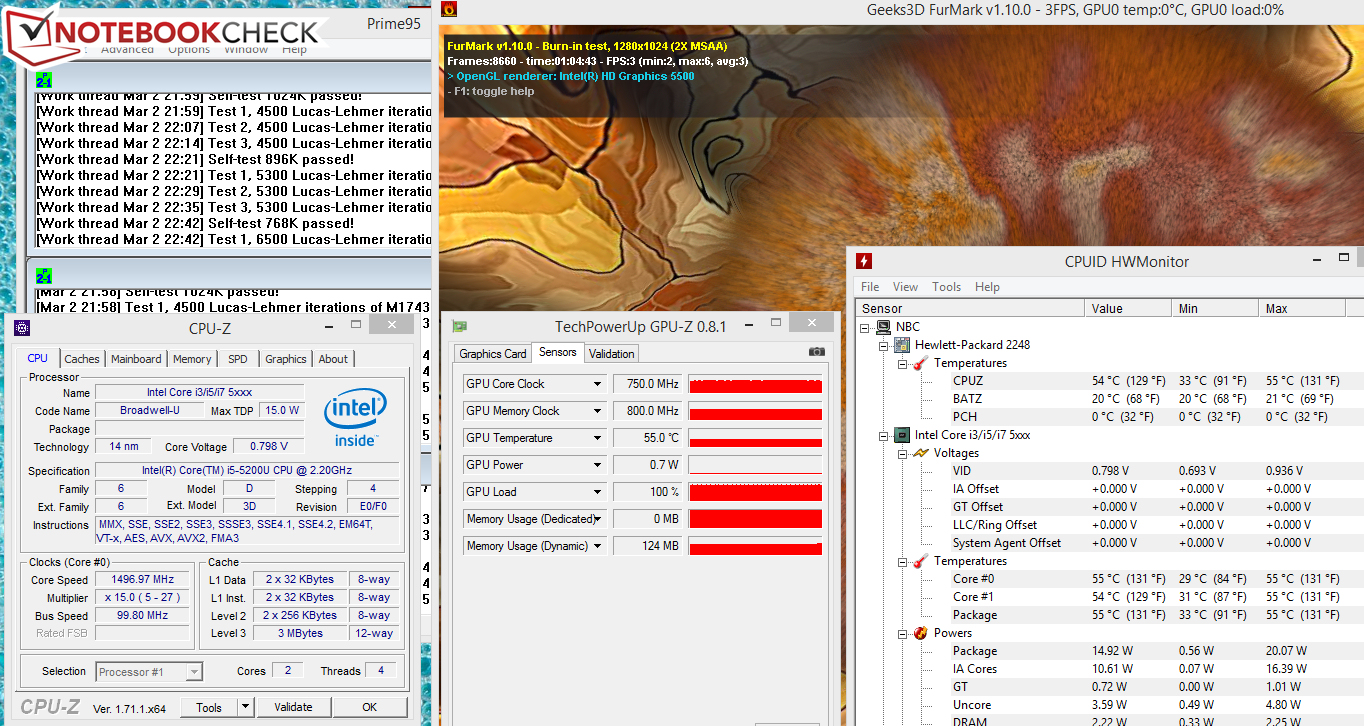Open the View menu in HWMonitor

[x=906, y=287]
